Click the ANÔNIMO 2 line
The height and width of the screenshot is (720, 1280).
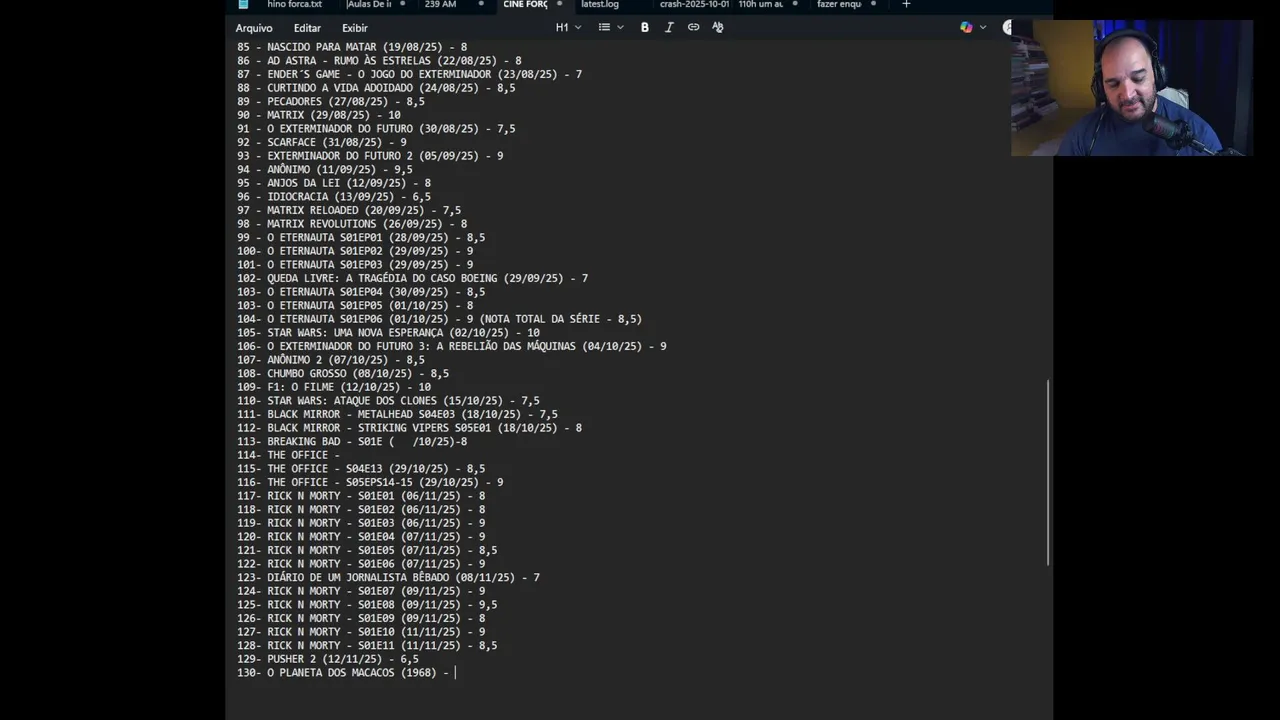[331, 360]
